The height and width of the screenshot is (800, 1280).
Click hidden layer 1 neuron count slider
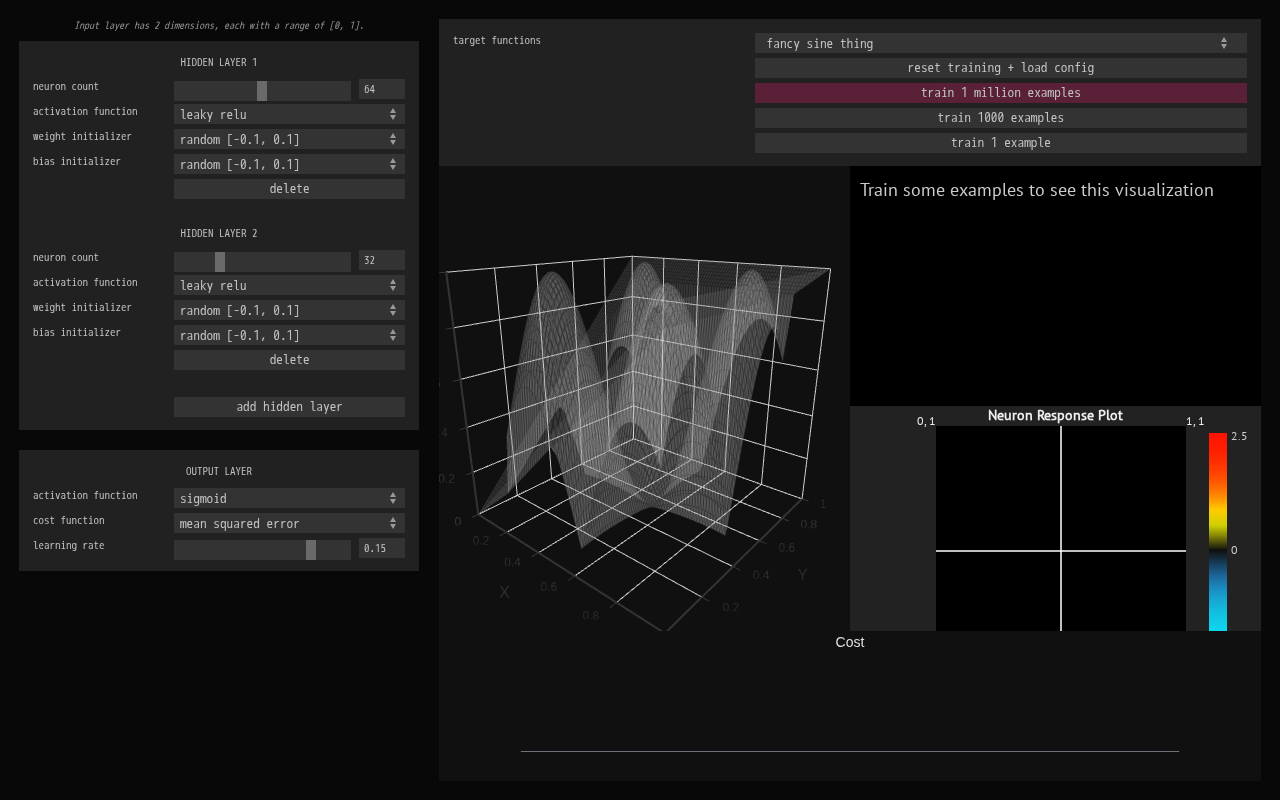point(262,91)
